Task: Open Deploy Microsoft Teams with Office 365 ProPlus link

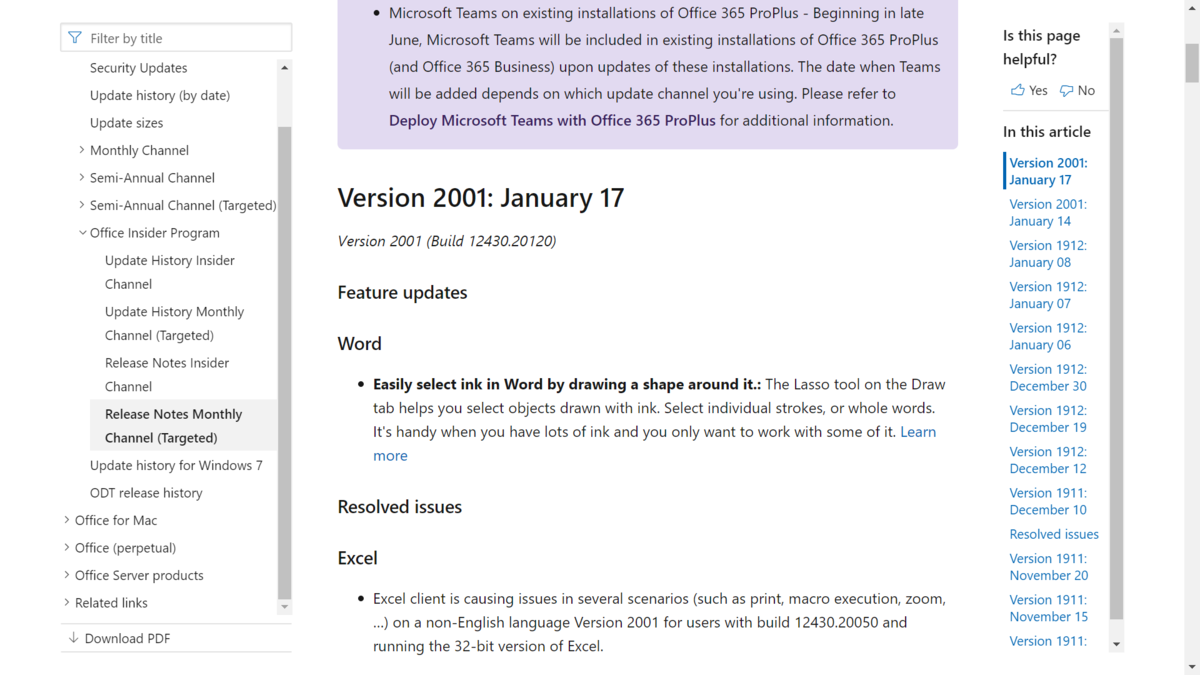Action: pyautogui.click(x=552, y=120)
